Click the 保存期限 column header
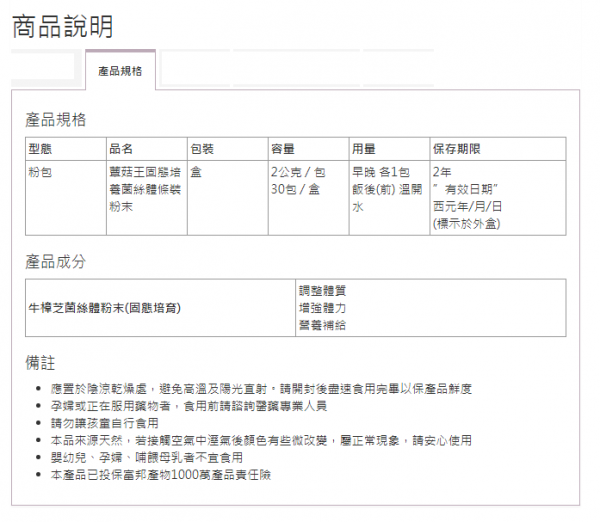 (456, 149)
